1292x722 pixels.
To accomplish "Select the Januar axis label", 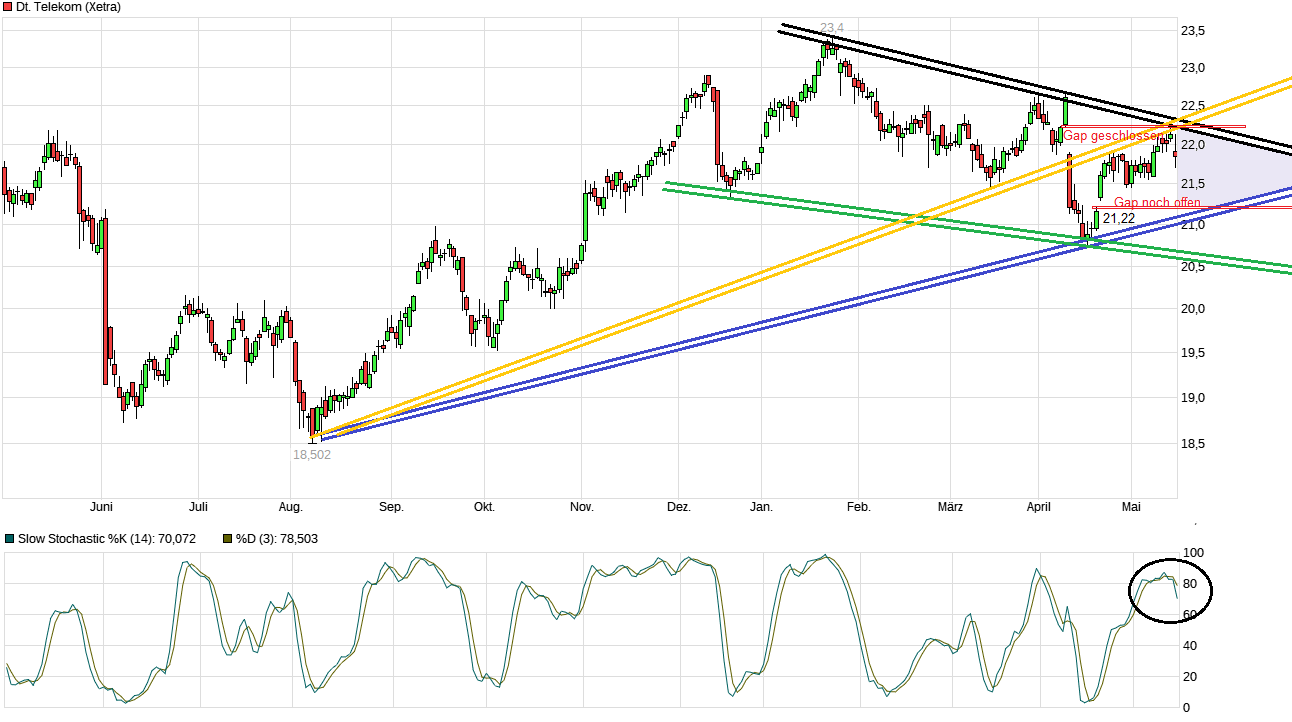I will (x=761, y=507).
